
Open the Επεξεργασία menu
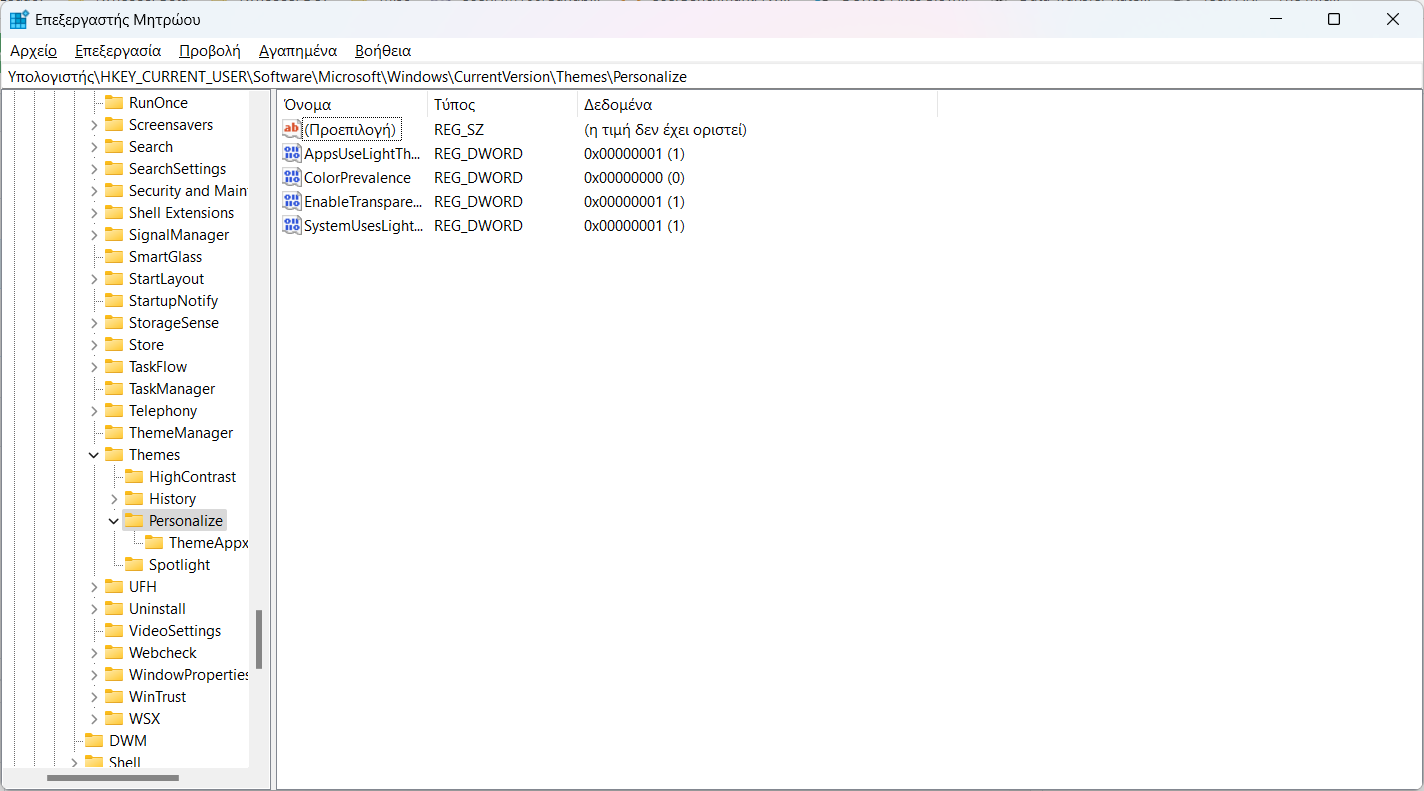coord(118,50)
